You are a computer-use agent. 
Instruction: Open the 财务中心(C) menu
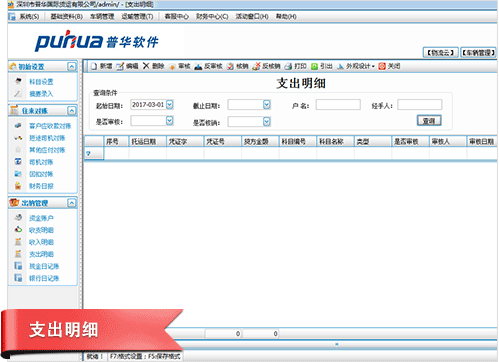coord(212,16)
